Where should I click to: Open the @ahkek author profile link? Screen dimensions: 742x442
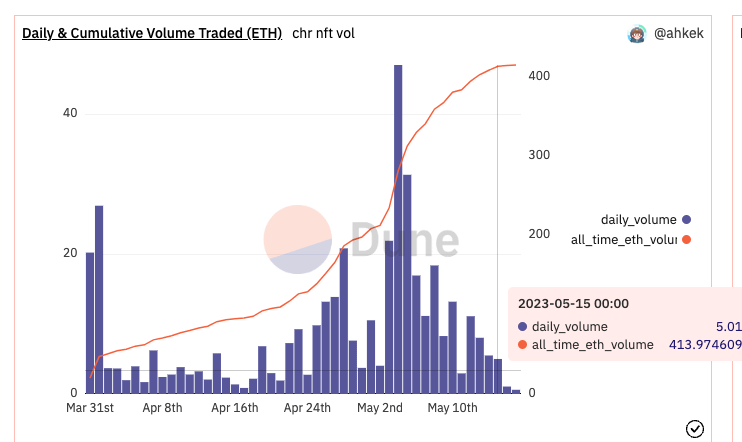tap(680, 34)
